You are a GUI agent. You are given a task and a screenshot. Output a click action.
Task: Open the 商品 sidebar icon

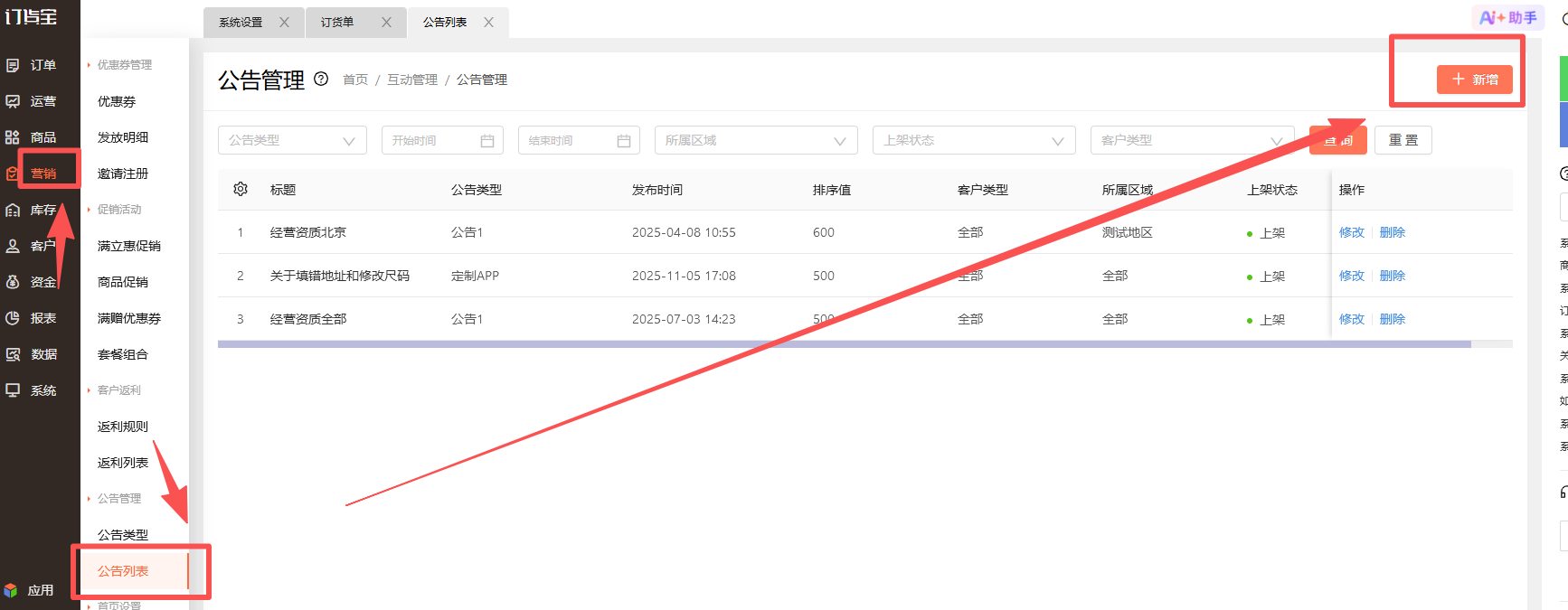pyautogui.click(x=13, y=137)
